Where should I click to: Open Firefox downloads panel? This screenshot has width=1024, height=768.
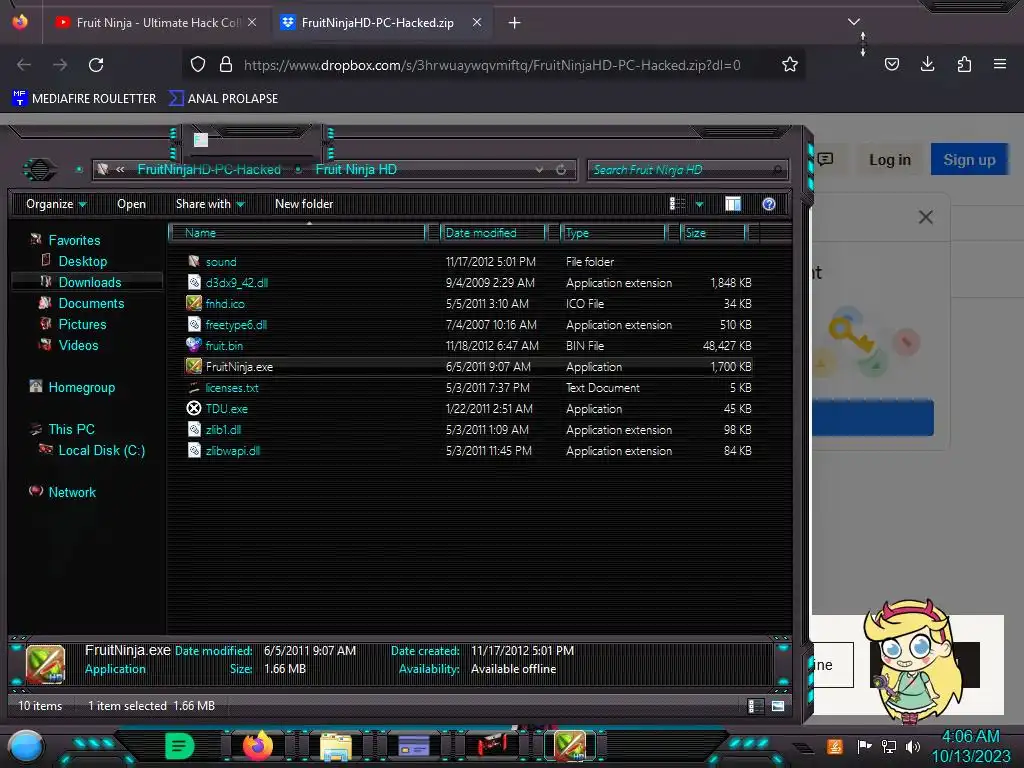[x=927, y=64]
